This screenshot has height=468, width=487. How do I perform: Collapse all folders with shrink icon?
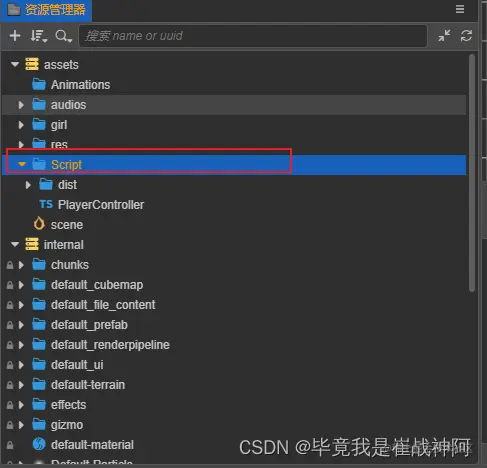tap(444, 35)
